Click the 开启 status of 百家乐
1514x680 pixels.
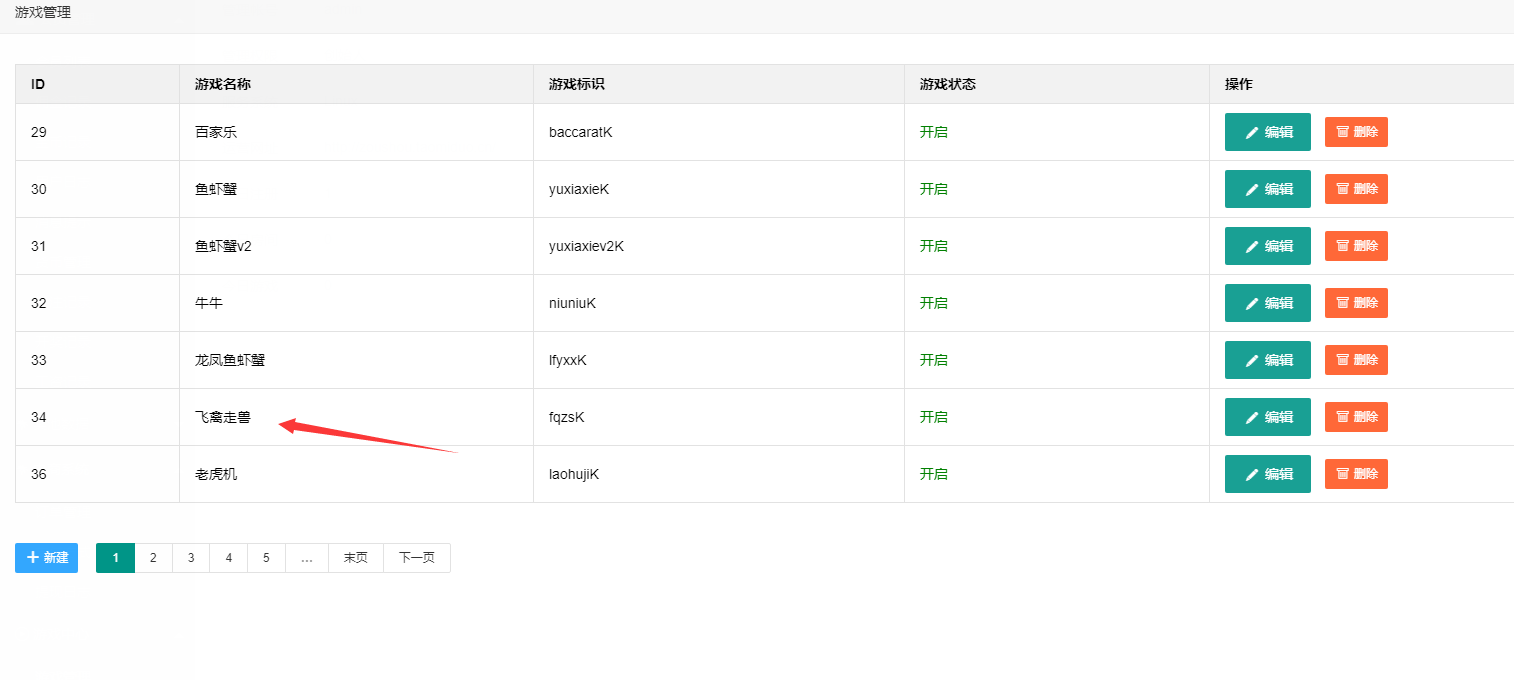pos(933,132)
